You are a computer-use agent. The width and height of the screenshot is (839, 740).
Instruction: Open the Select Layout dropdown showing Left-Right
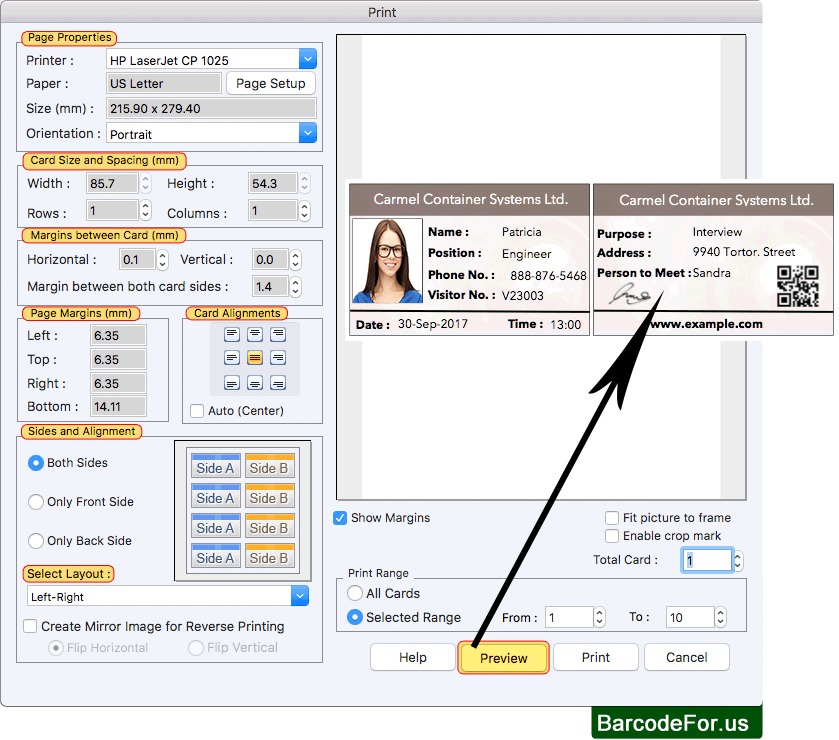click(x=299, y=595)
